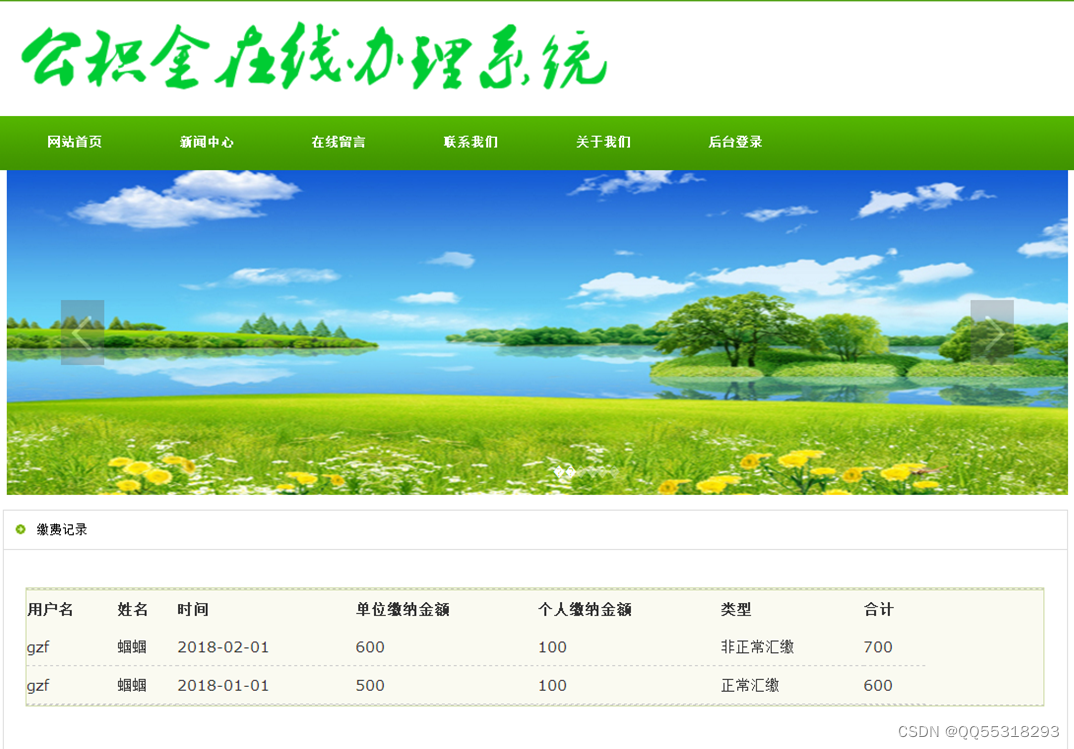Click the 单位缴纳金额 column header

click(402, 609)
